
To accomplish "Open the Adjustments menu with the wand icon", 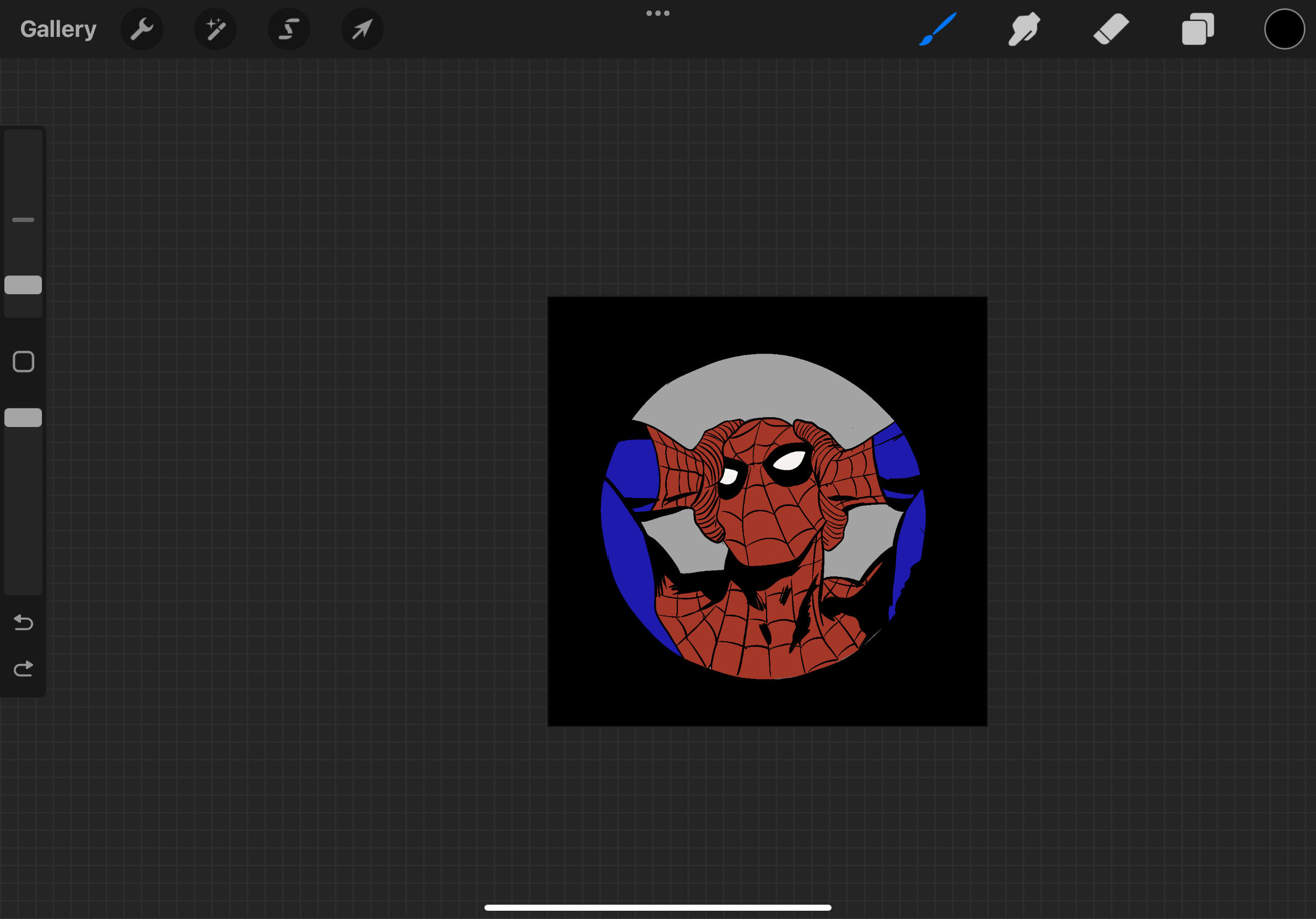I will [x=215, y=29].
